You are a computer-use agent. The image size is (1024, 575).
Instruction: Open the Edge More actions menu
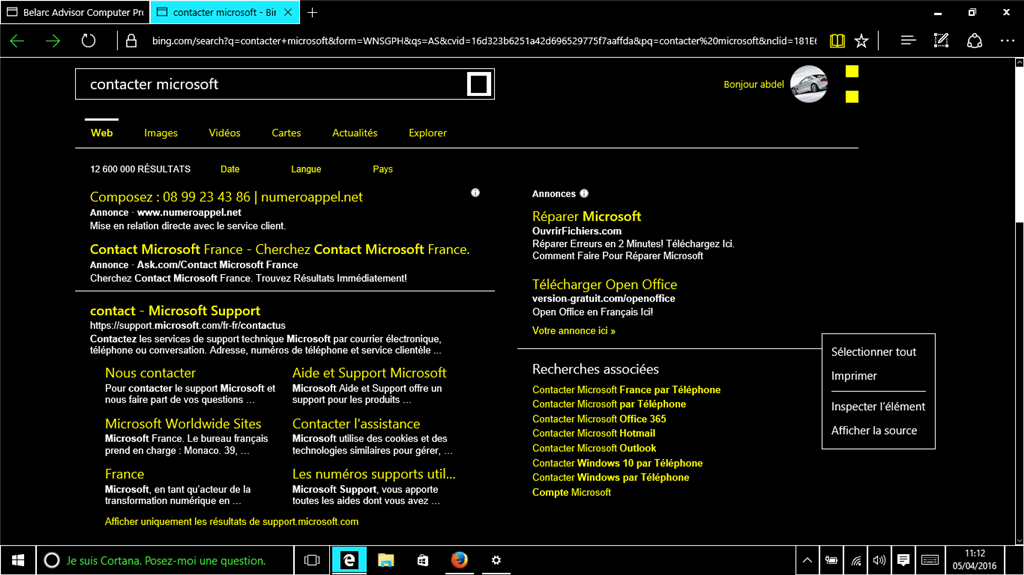(x=1007, y=41)
